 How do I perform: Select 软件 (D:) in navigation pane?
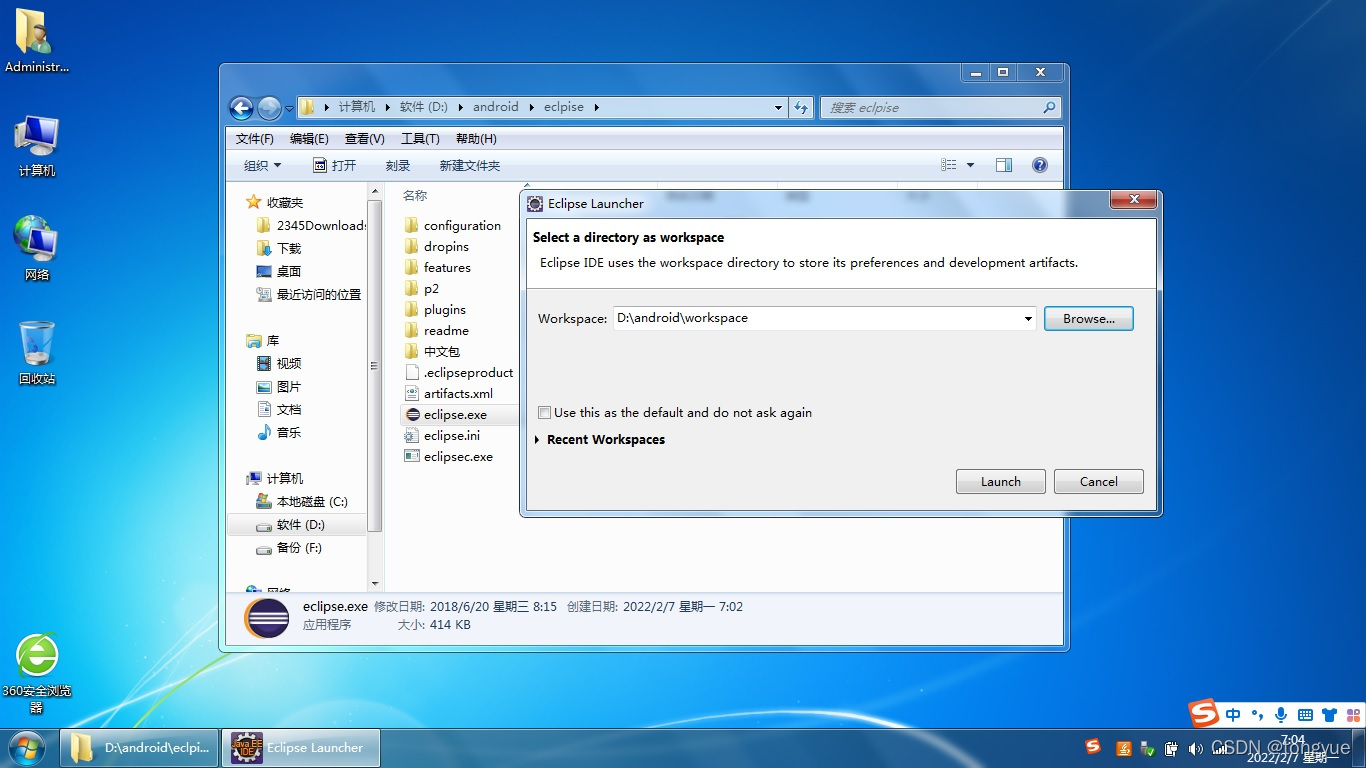(298, 524)
